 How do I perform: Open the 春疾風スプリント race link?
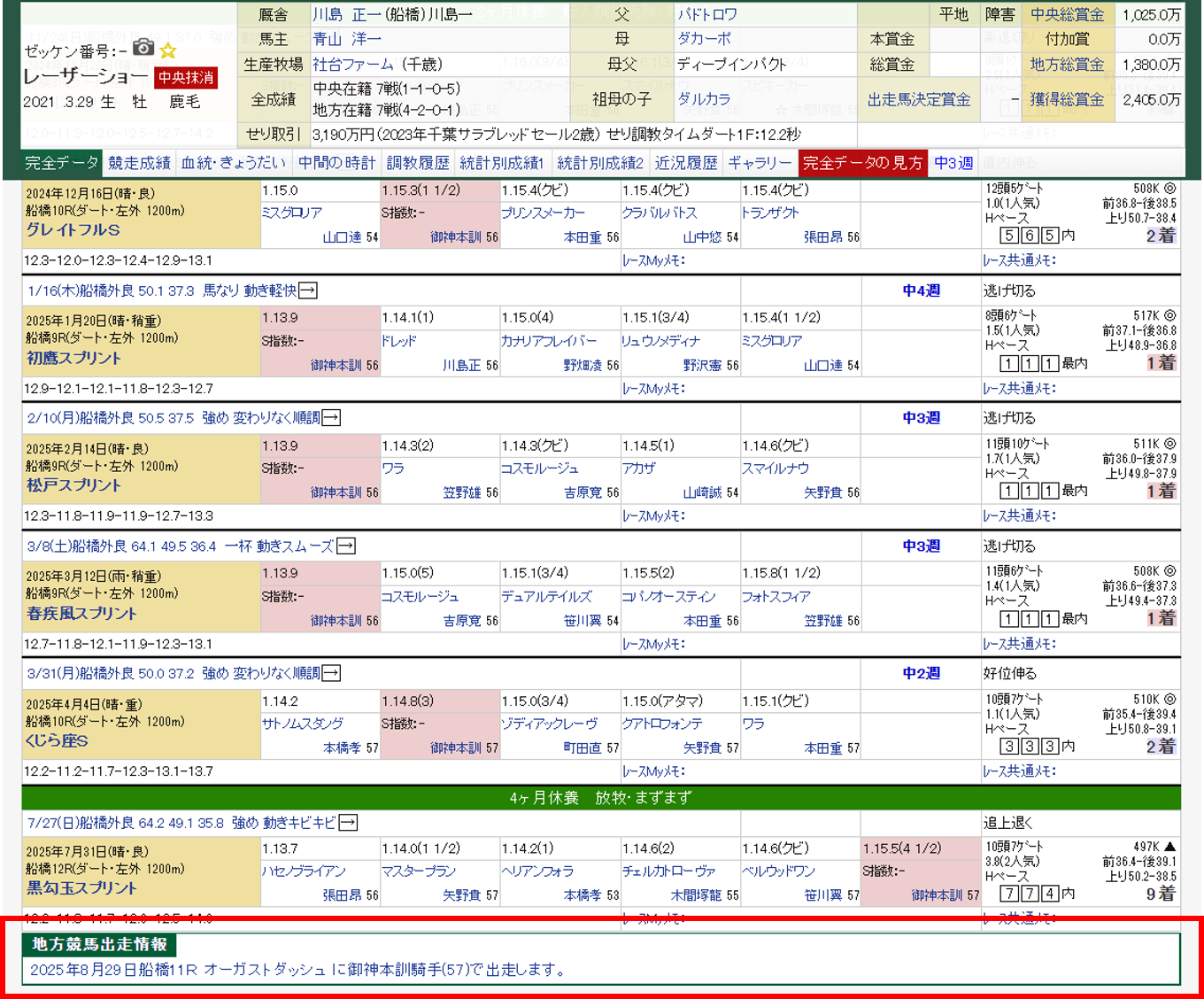(x=81, y=613)
